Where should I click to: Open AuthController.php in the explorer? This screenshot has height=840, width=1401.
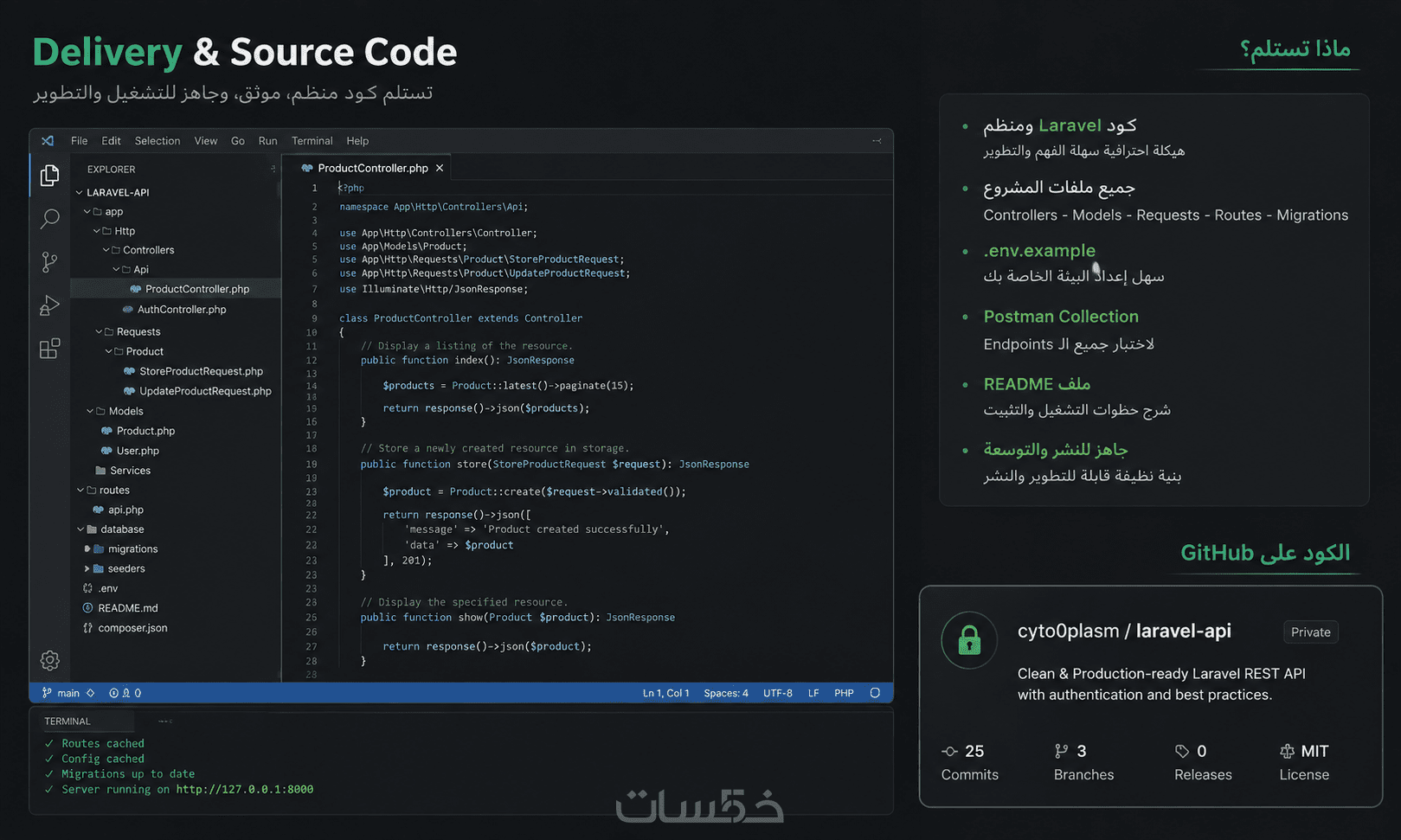(x=182, y=309)
